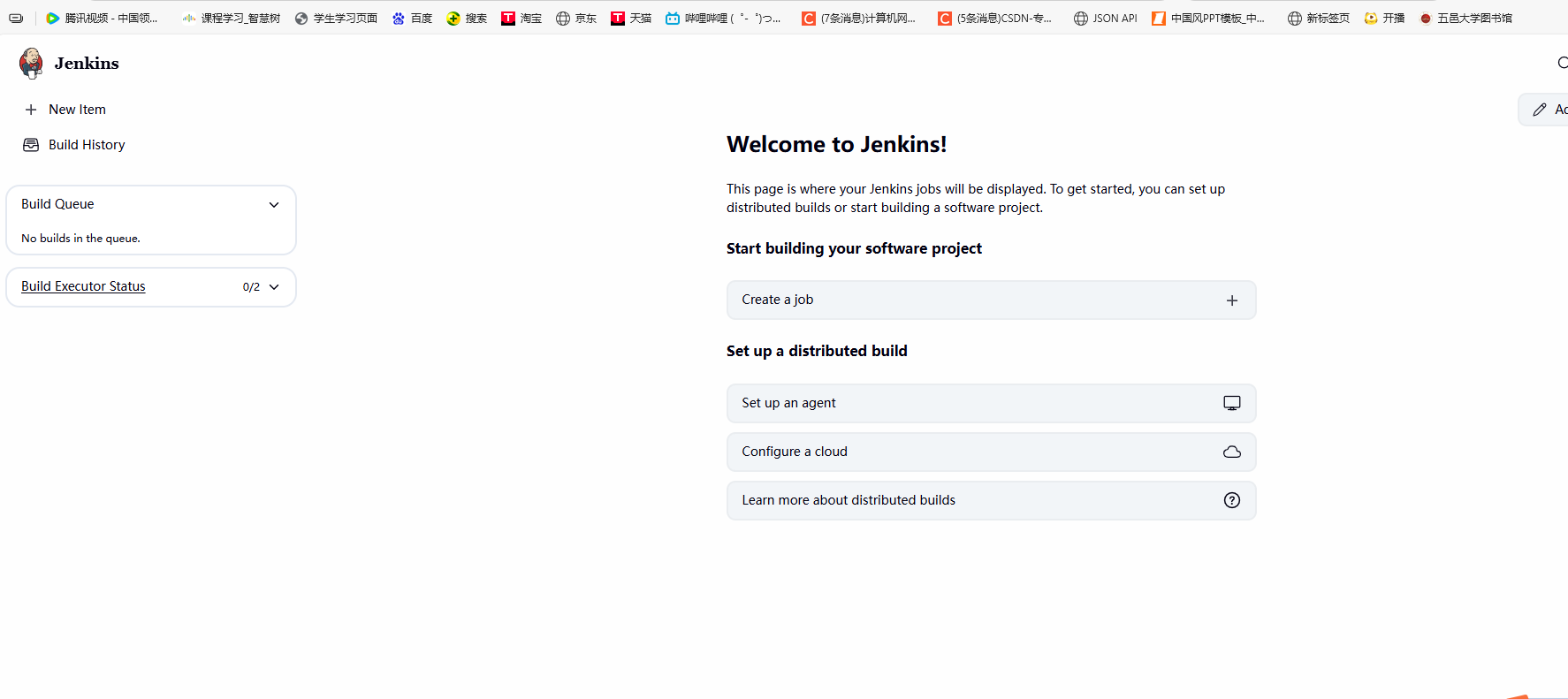Open the 腾讯视频 bookmark
This screenshot has height=699, width=1568.
[102, 18]
